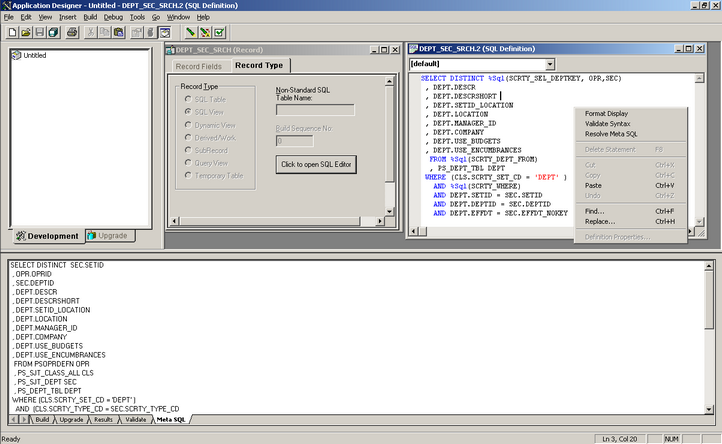Click the Untitled project icon in workspace tree
The width and height of the screenshot is (722, 444).
[x=17, y=55]
